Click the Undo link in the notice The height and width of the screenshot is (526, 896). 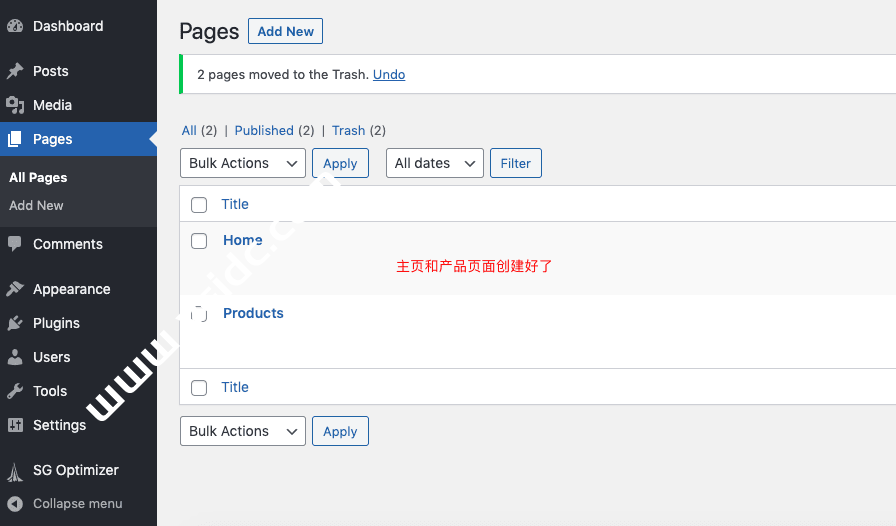(389, 74)
